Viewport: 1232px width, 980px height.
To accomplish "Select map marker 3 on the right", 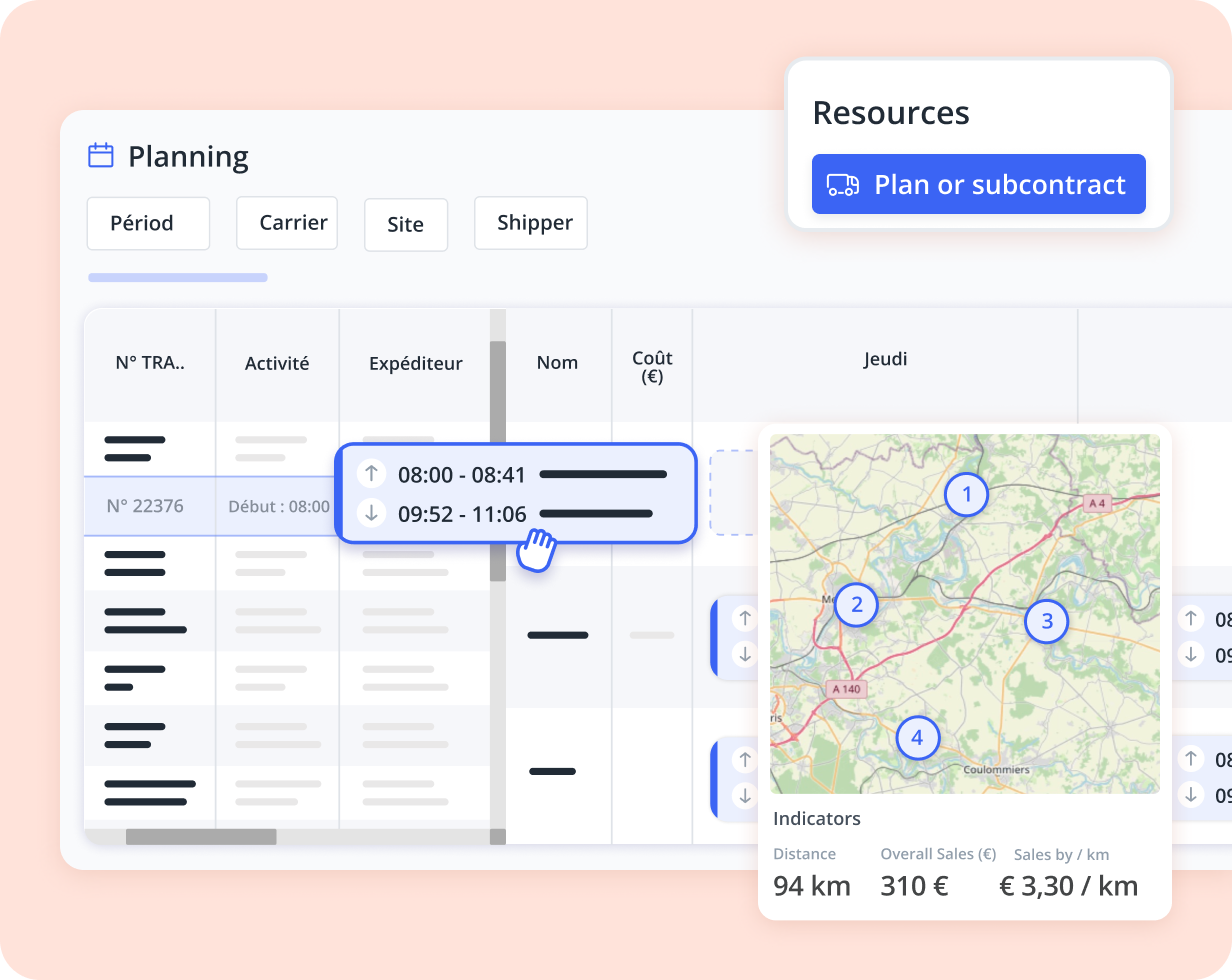I will [x=1047, y=622].
